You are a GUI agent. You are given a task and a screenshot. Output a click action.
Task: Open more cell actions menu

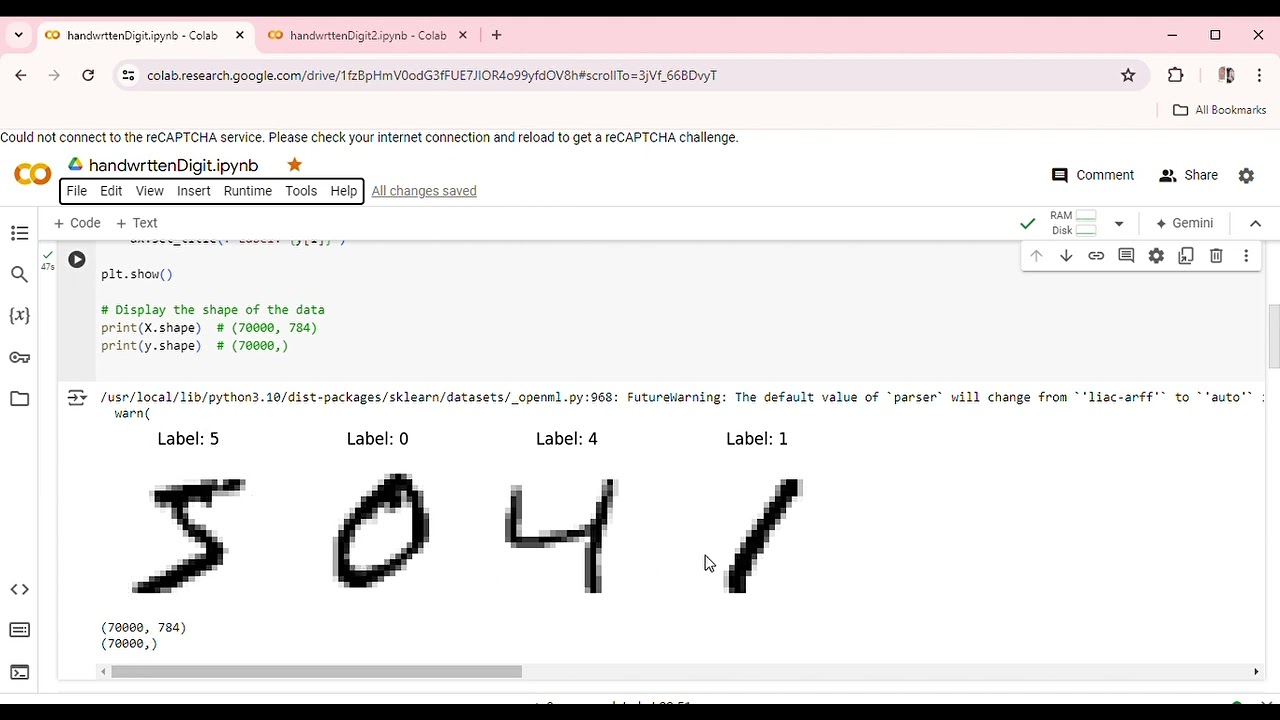1246,256
